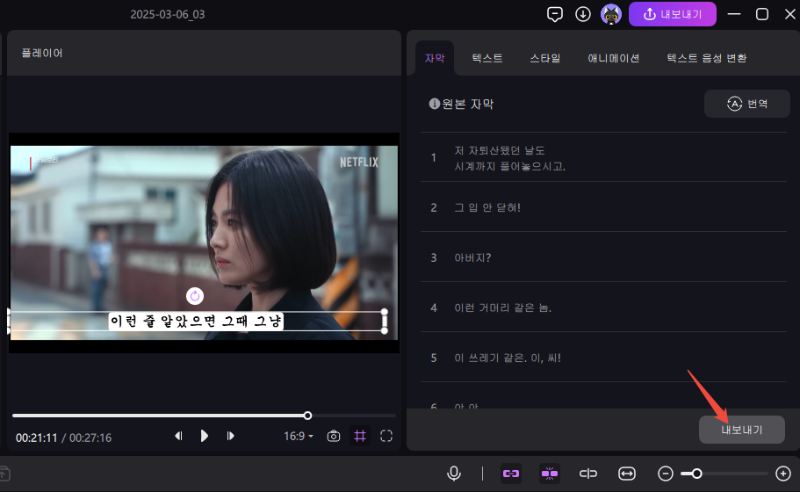Click the gray 내보내기 button below subtitle list

tap(741, 430)
